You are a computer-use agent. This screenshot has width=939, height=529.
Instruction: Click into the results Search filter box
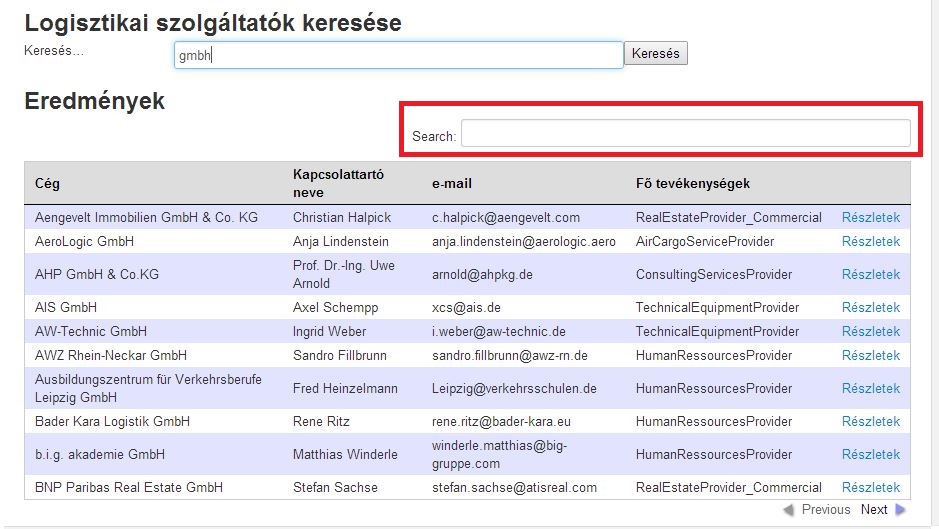(686, 133)
